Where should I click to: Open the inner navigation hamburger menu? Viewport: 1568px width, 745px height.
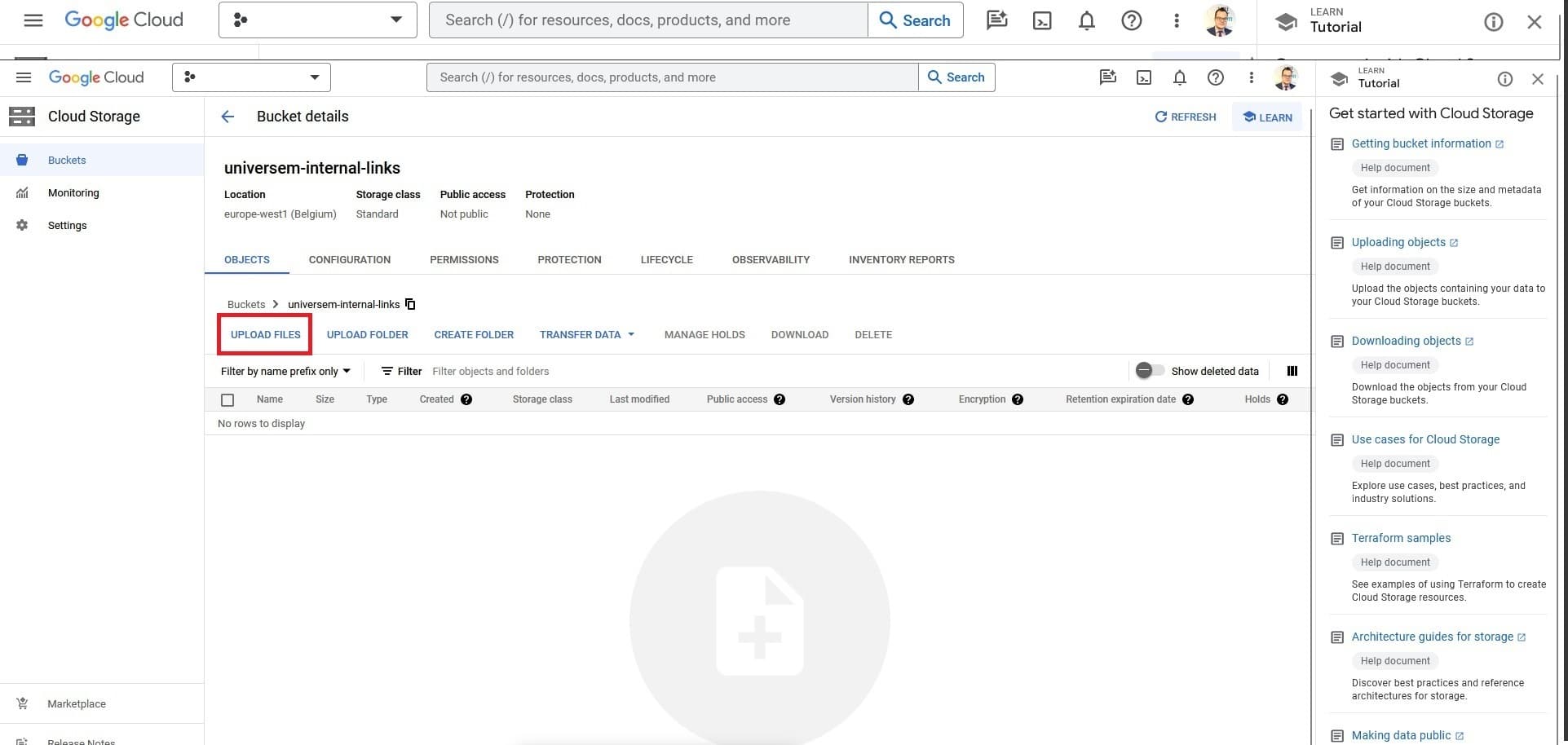[x=24, y=77]
